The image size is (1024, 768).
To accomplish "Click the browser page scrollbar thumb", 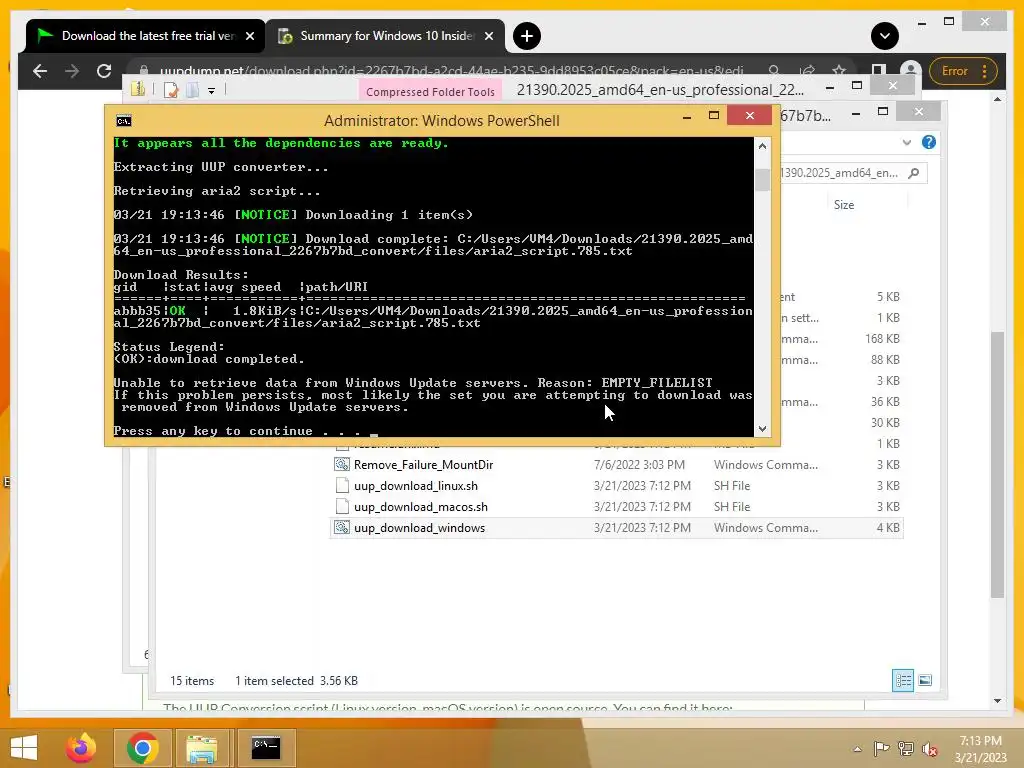I will pyautogui.click(x=997, y=464).
